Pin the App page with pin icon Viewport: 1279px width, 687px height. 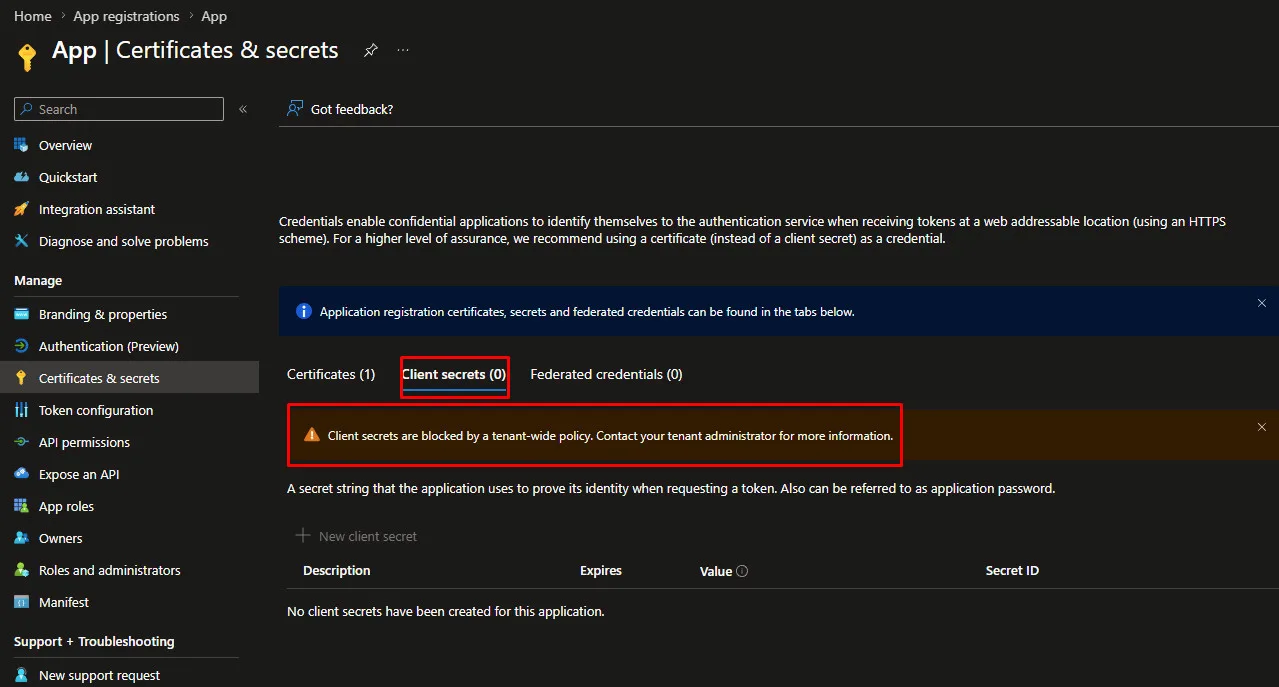pos(370,50)
